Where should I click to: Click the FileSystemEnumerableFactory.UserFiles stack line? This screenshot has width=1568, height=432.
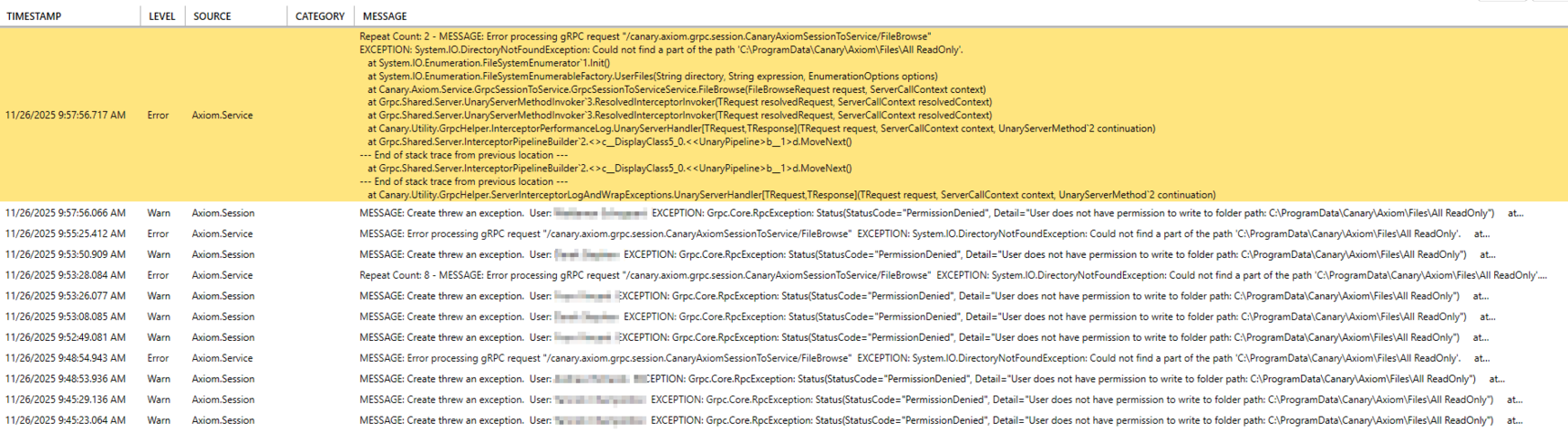(x=653, y=77)
